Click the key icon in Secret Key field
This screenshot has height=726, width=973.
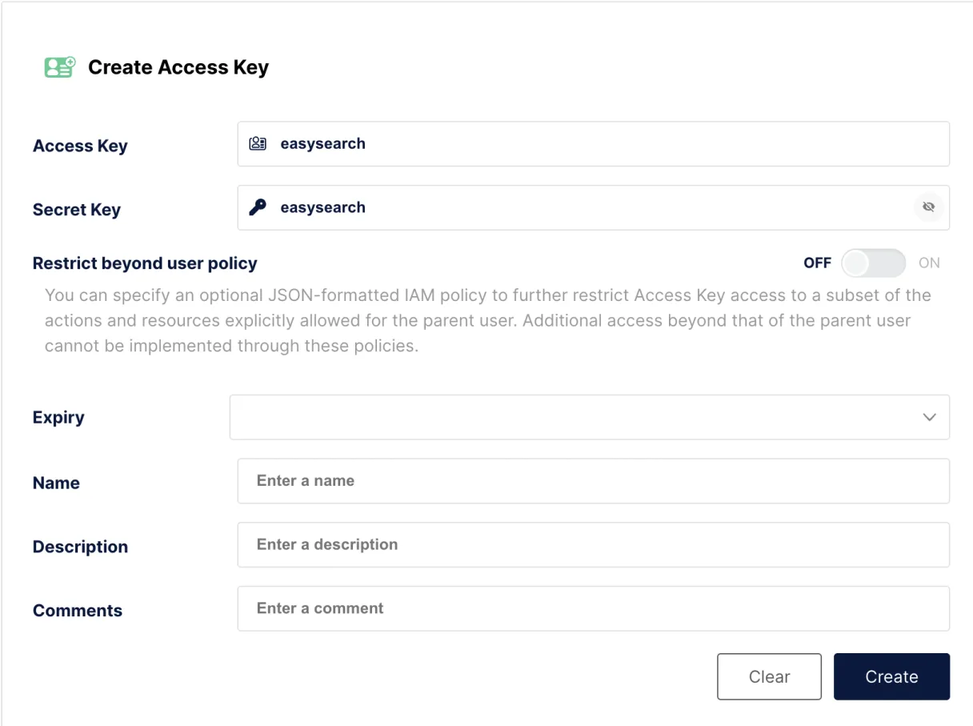coord(258,207)
